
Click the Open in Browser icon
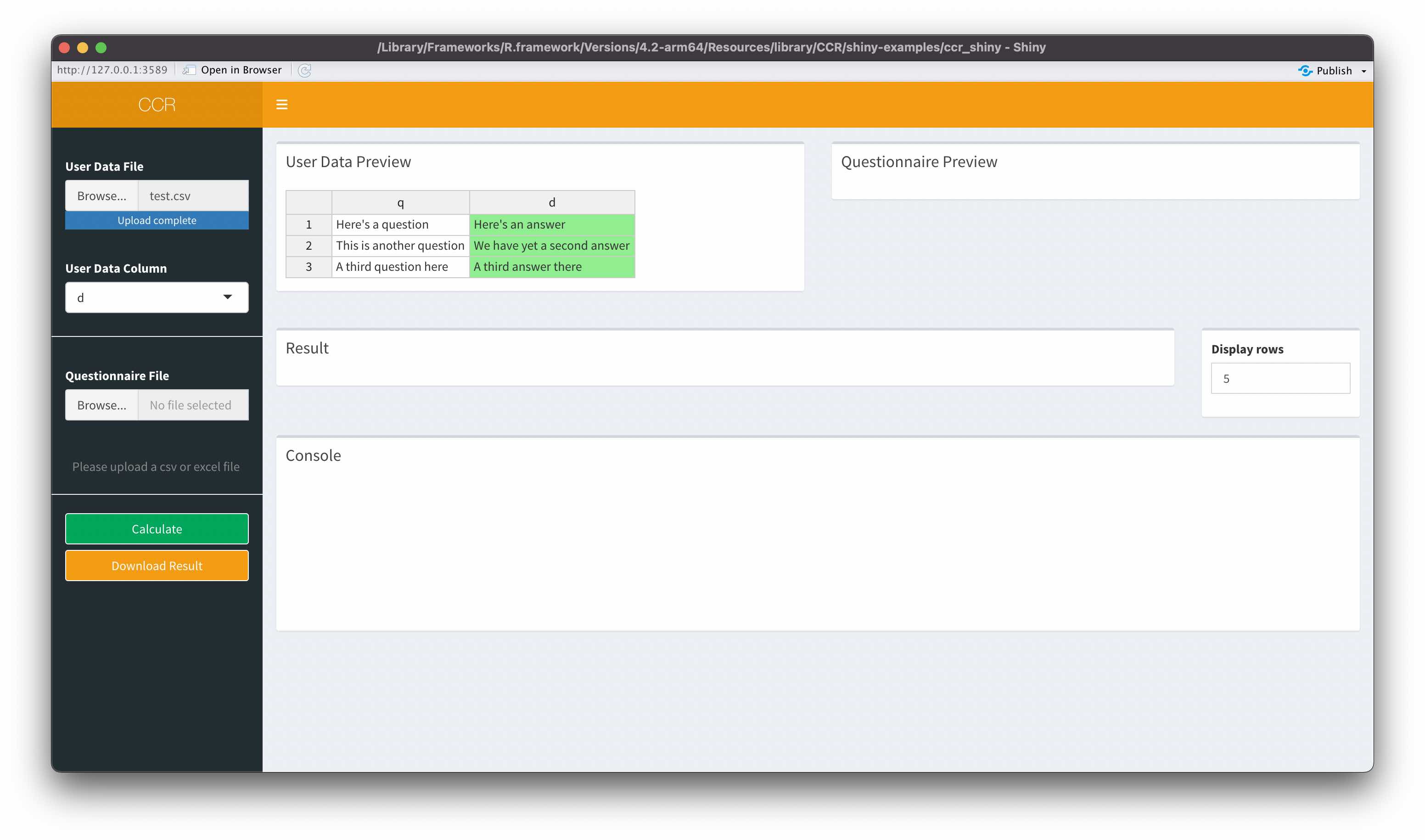189,70
